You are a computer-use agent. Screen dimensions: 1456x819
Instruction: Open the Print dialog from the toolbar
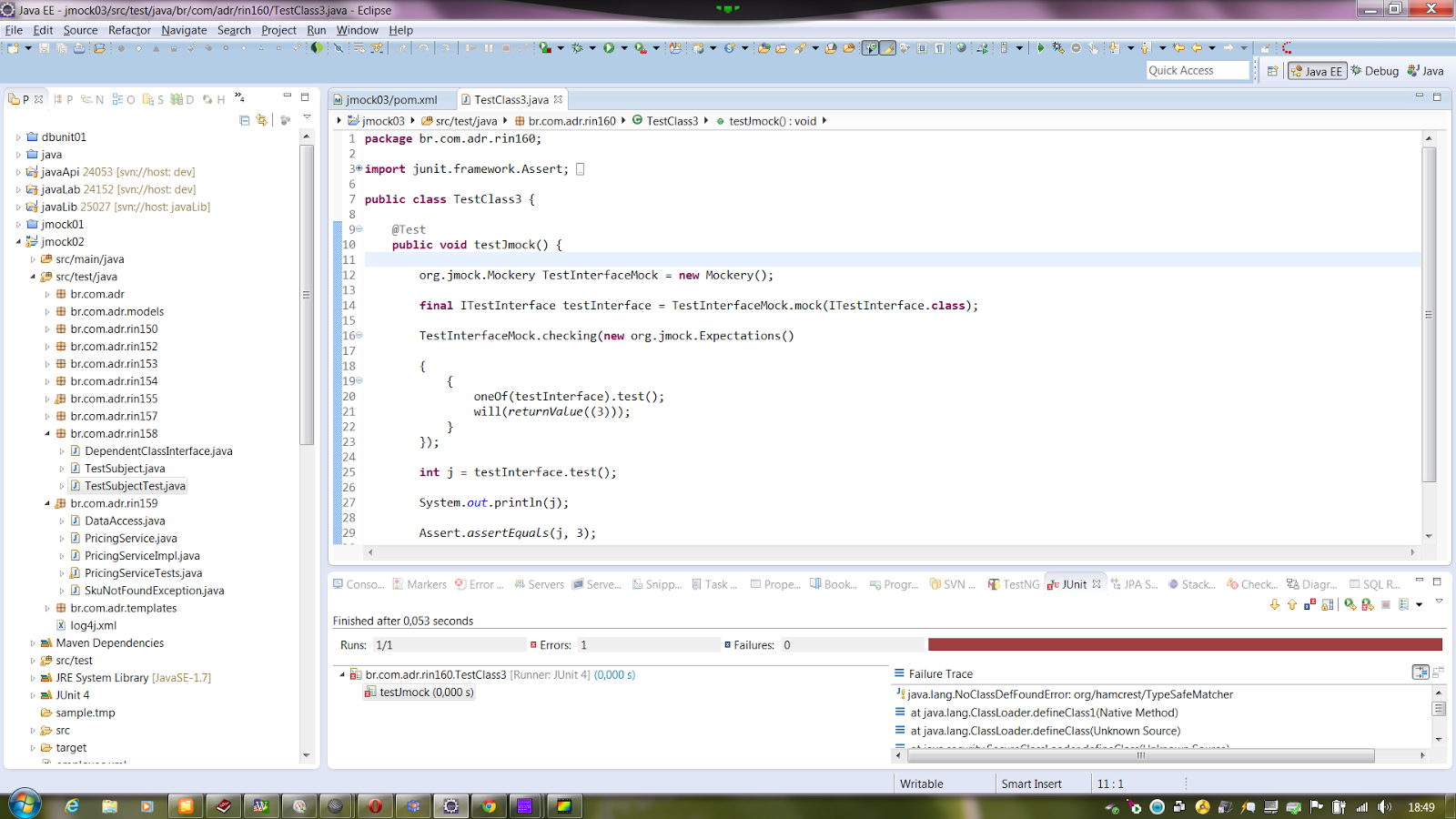pos(80,49)
